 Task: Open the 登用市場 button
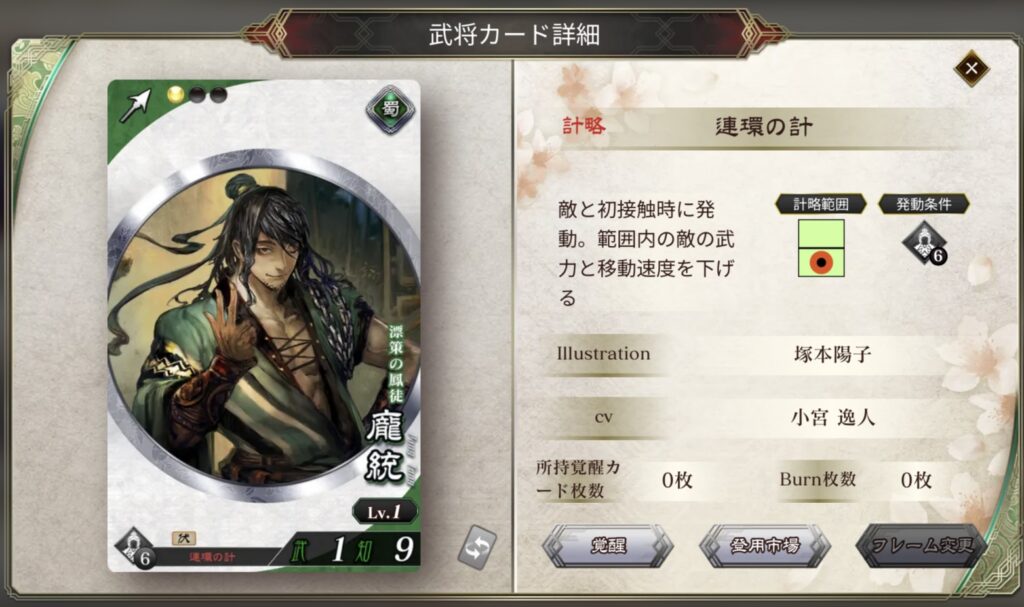[x=765, y=545]
